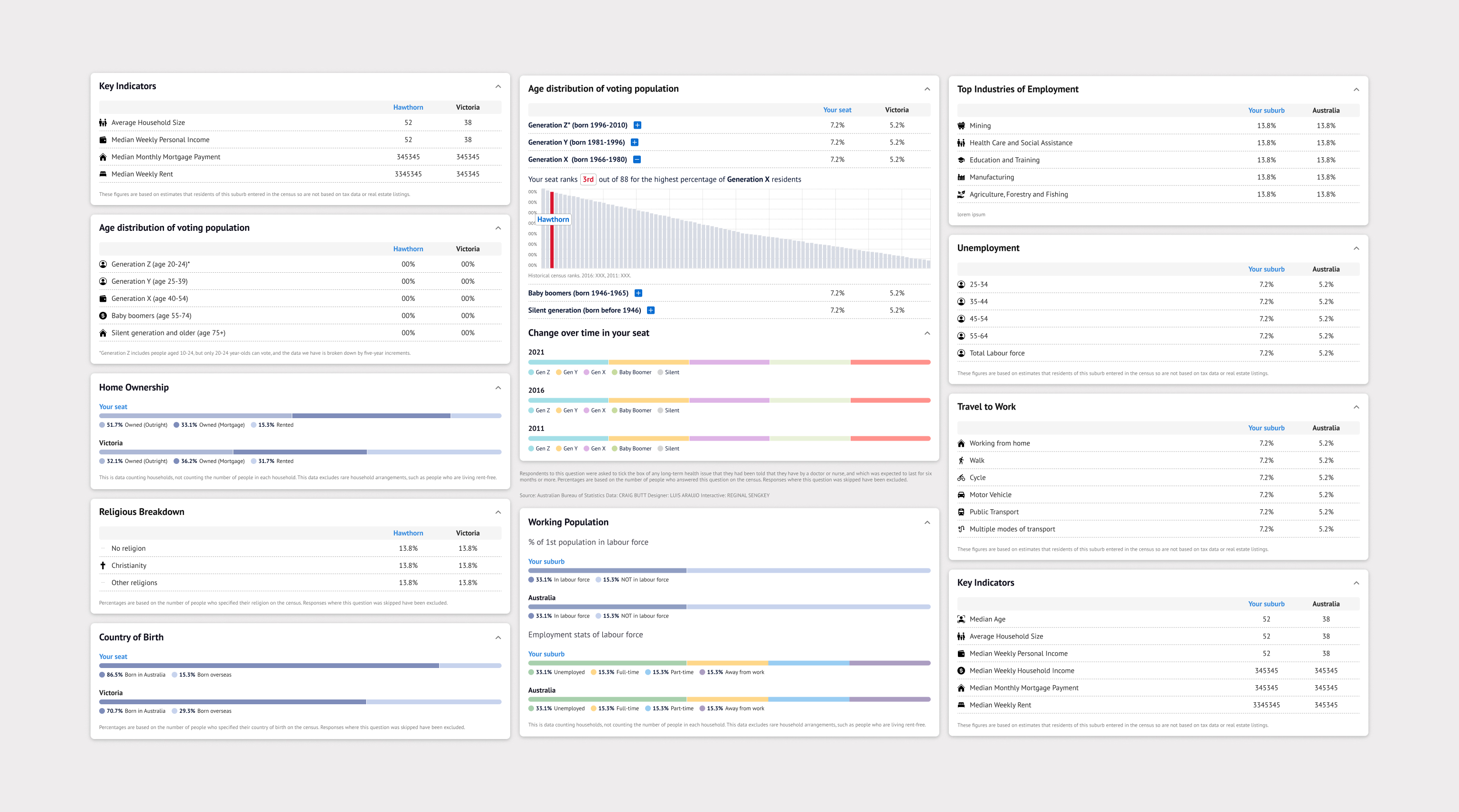Viewport: 1459px width, 812px height.
Task: Click the 3rd rank badge
Action: pos(588,179)
